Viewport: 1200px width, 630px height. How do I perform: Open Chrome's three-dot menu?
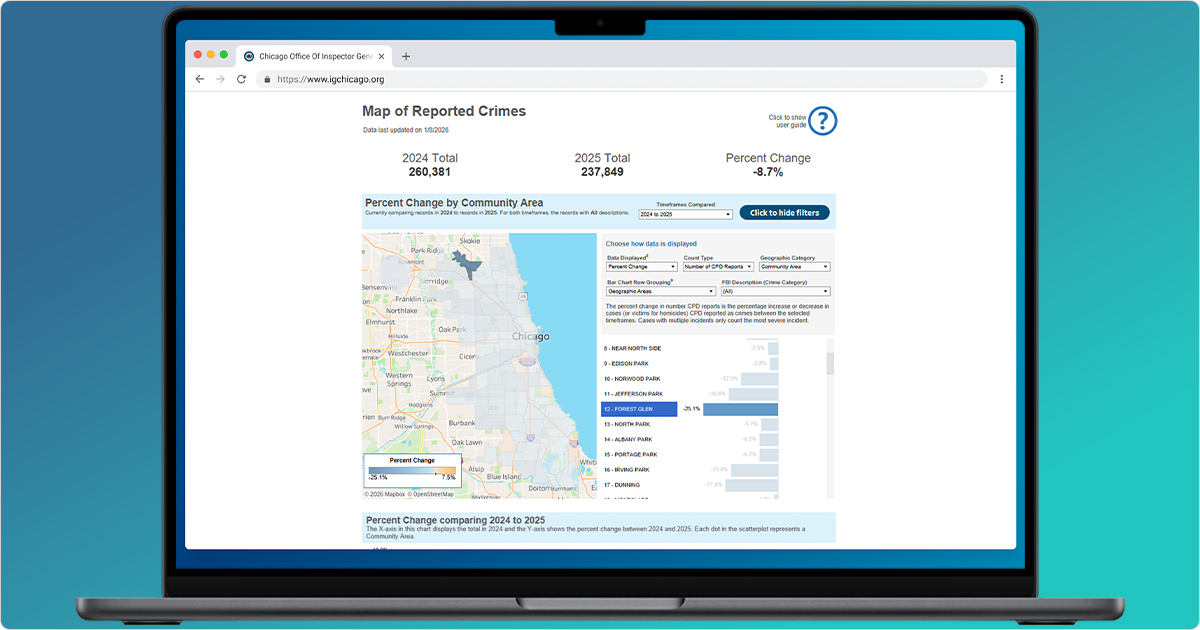[x=1002, y=78]
